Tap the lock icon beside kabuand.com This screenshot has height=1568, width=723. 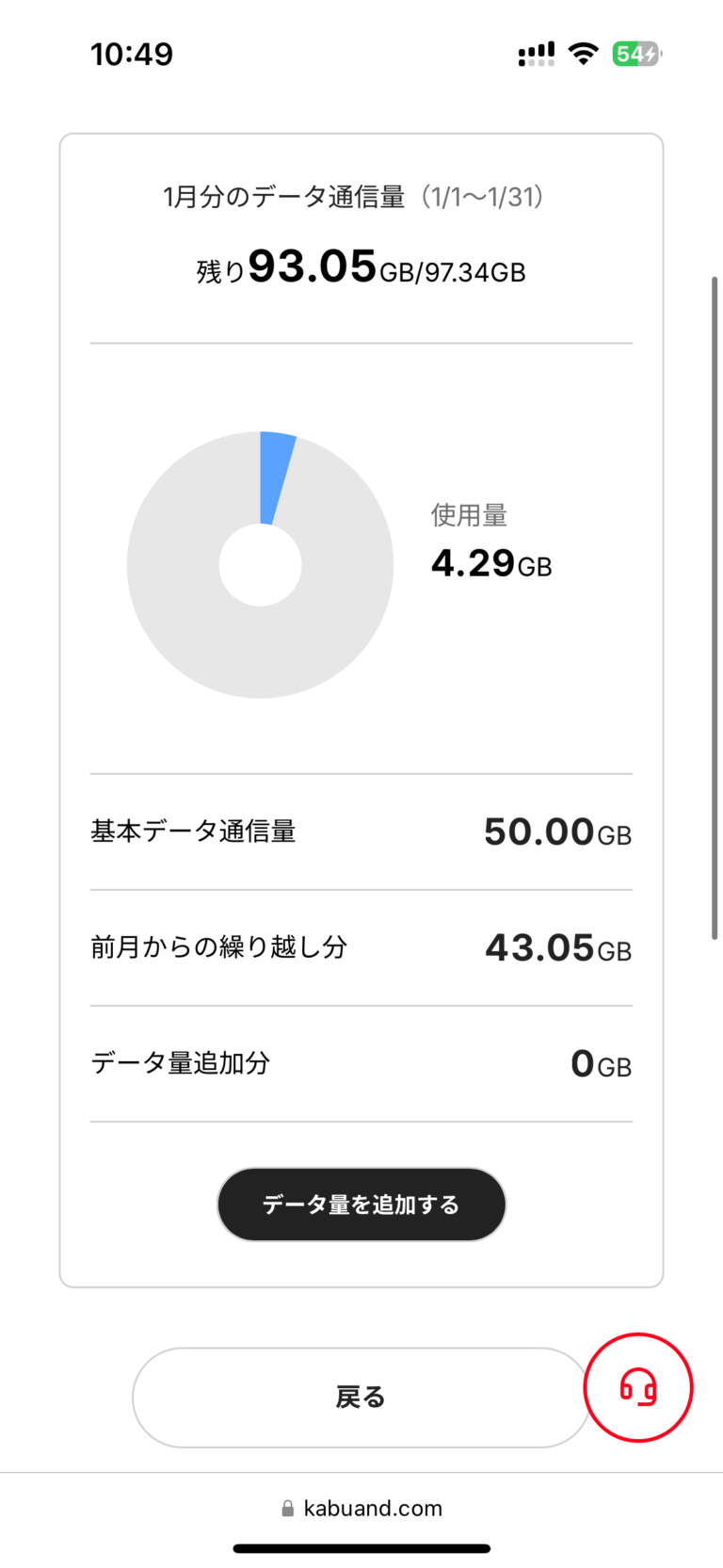point(287,1509)
